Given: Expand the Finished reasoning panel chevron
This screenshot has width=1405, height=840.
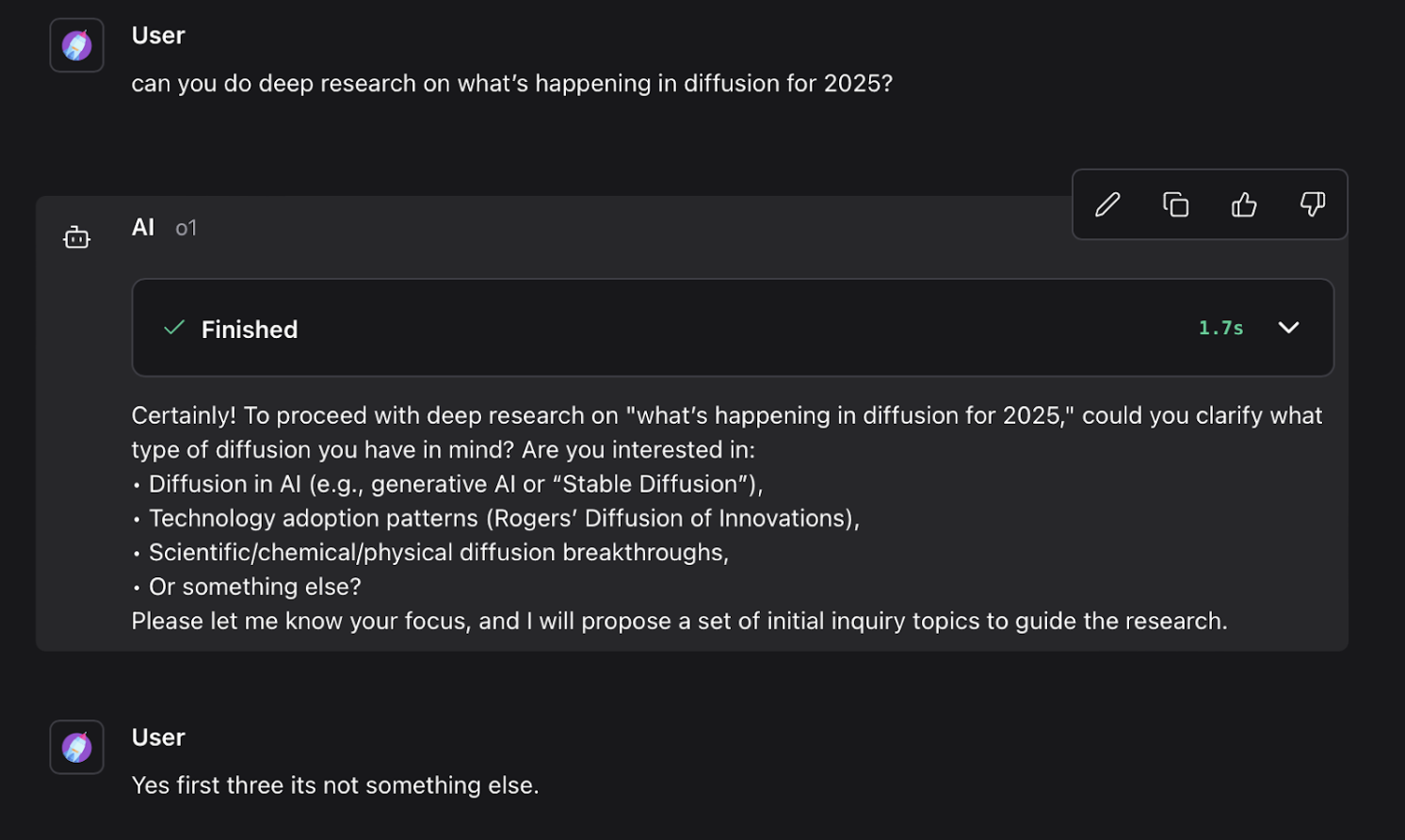Looking at the screenshot, I should 1288,328.
